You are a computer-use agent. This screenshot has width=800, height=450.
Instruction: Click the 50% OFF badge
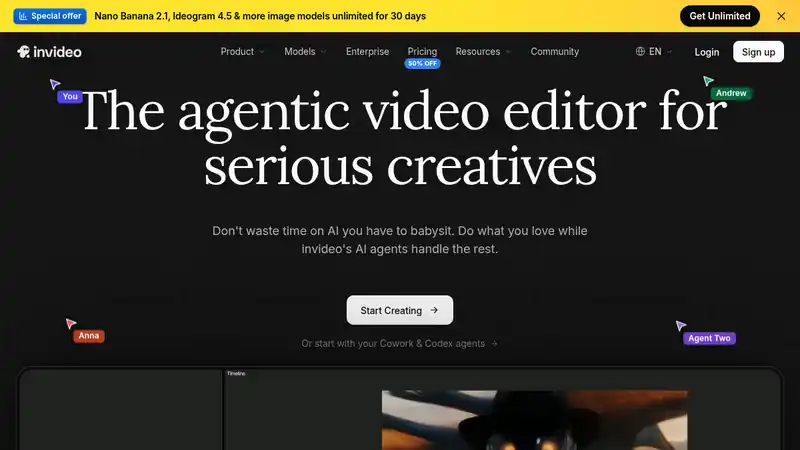[x=422, y=63]
